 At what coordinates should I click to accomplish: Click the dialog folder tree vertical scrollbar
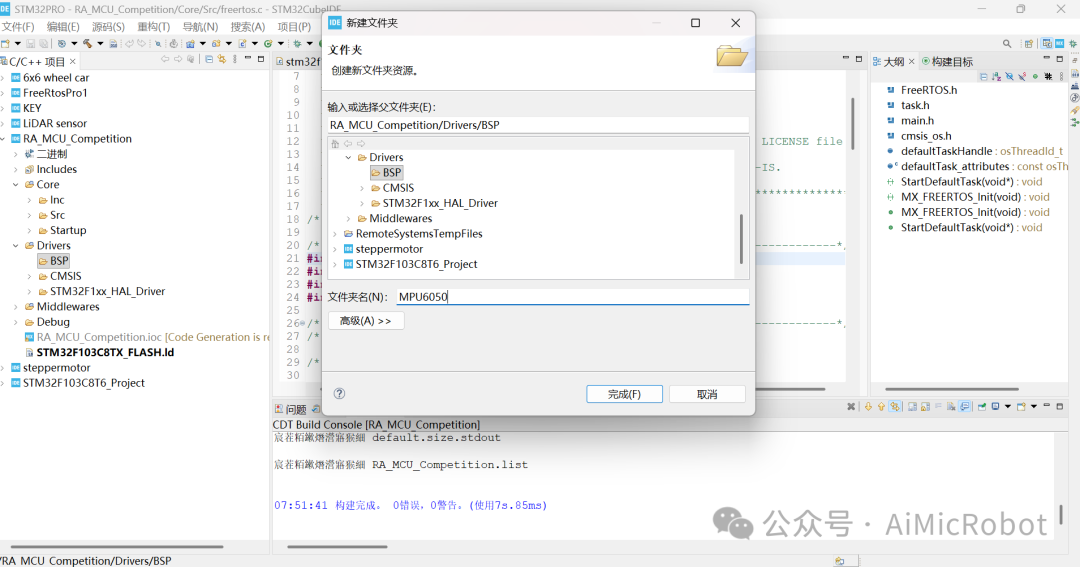click(x=741, y=238)
